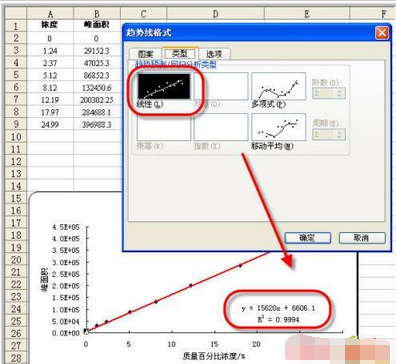Cancel dialog with 取消 button
396x364 pixels.
tap(362, 238)
